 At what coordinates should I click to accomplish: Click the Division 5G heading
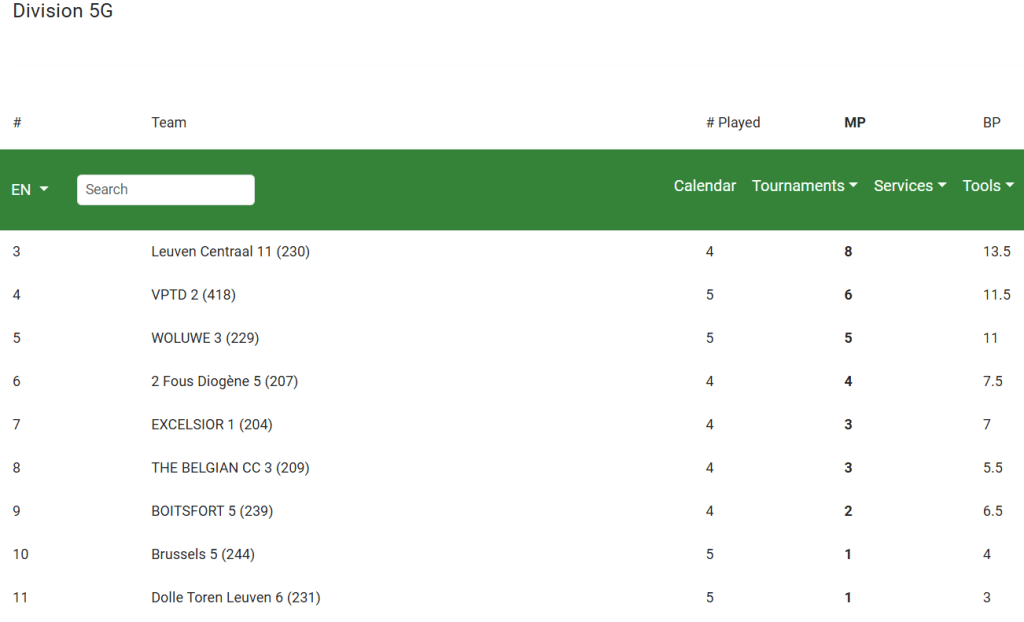point(62,12)
